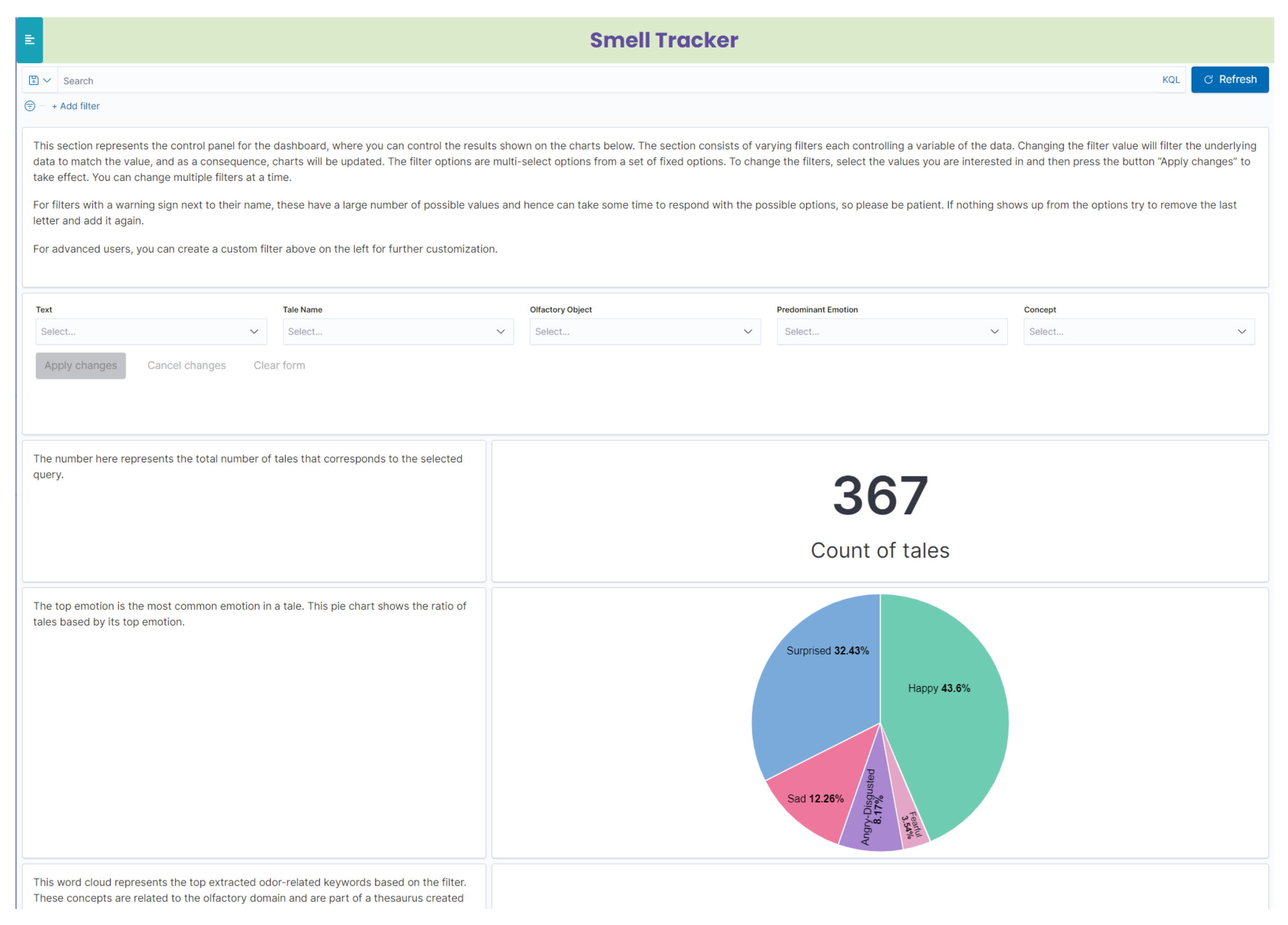Screen dimensions: 1288x925
Task: Open Predominant Emotion dropdown
Action: (x=891, y=332)
